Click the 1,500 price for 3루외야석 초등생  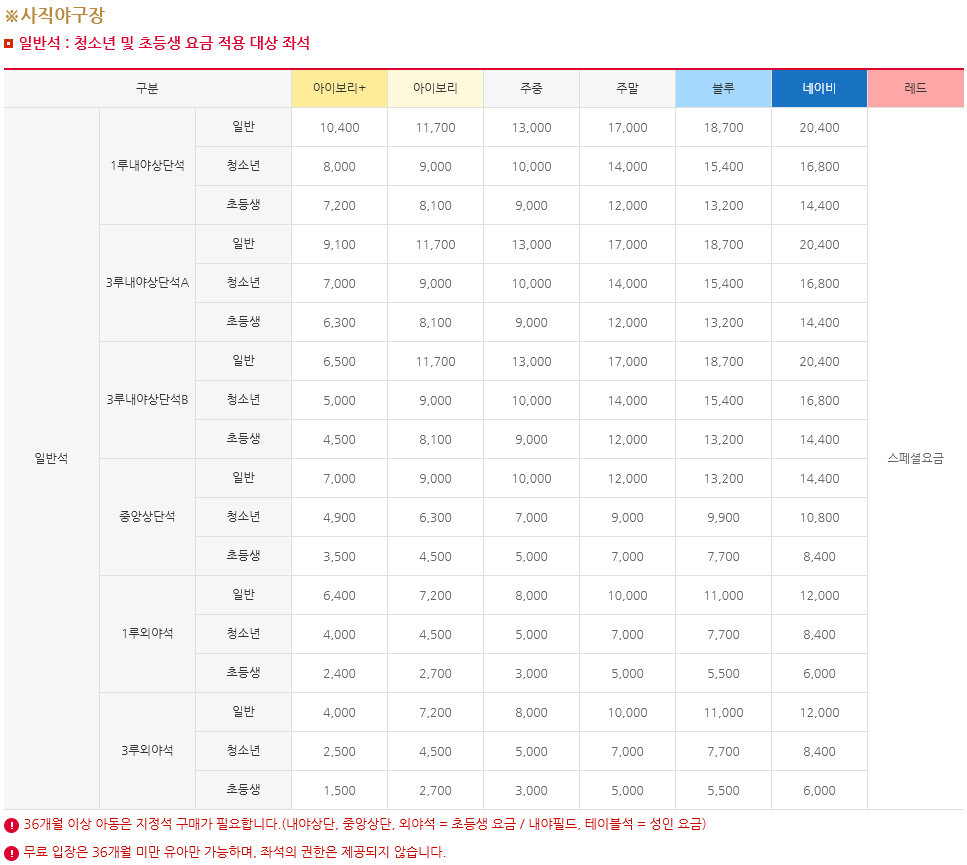point(339,790)
